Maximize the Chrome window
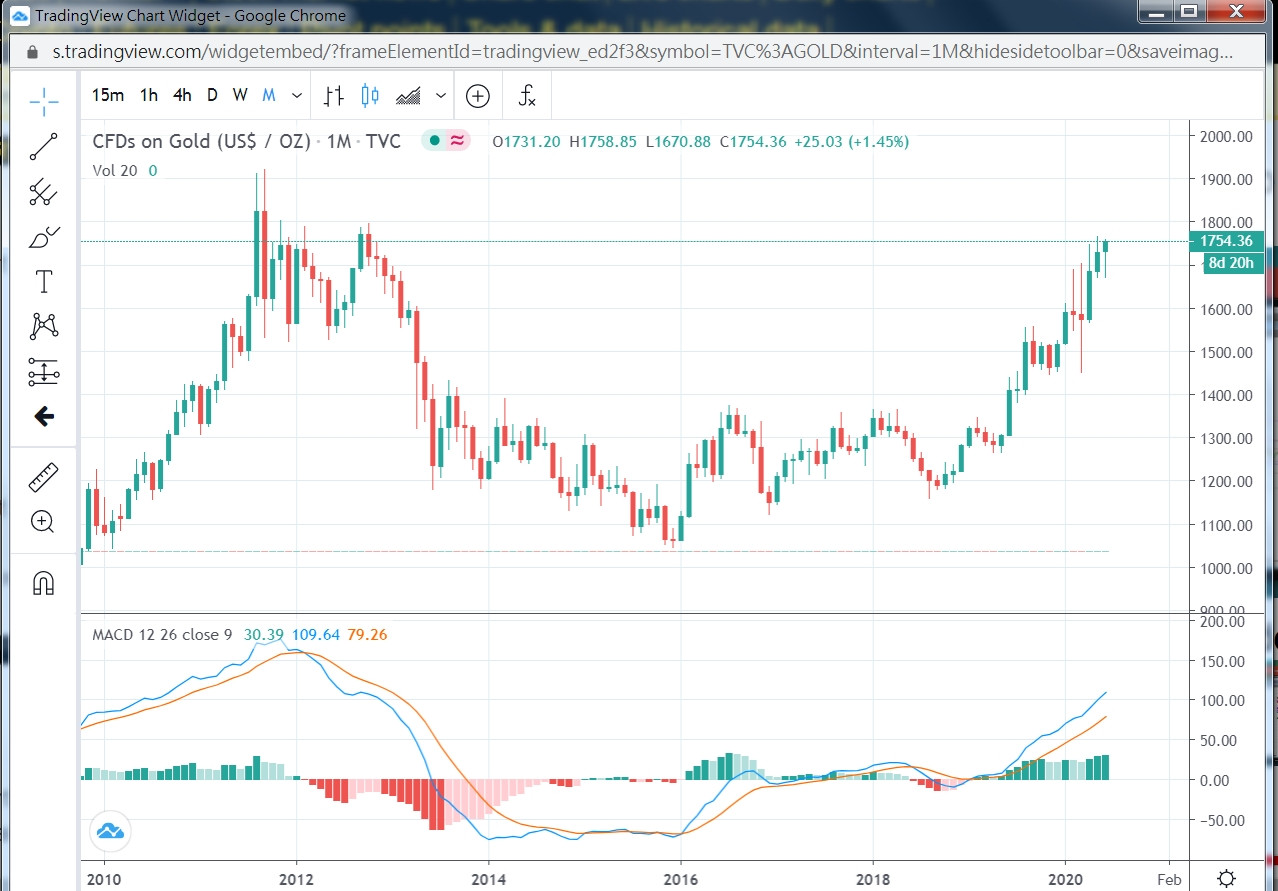This screenshot has width=1278, height=891. coord(1189,12)
